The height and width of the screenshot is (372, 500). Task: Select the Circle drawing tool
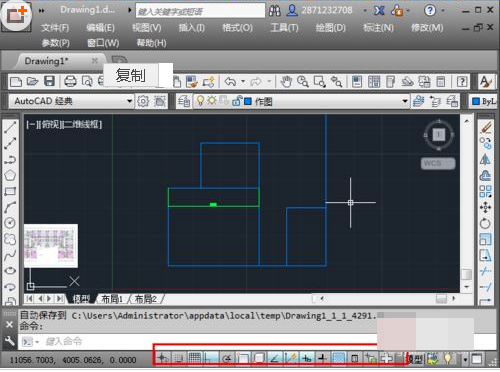click(x=10, y=223)
